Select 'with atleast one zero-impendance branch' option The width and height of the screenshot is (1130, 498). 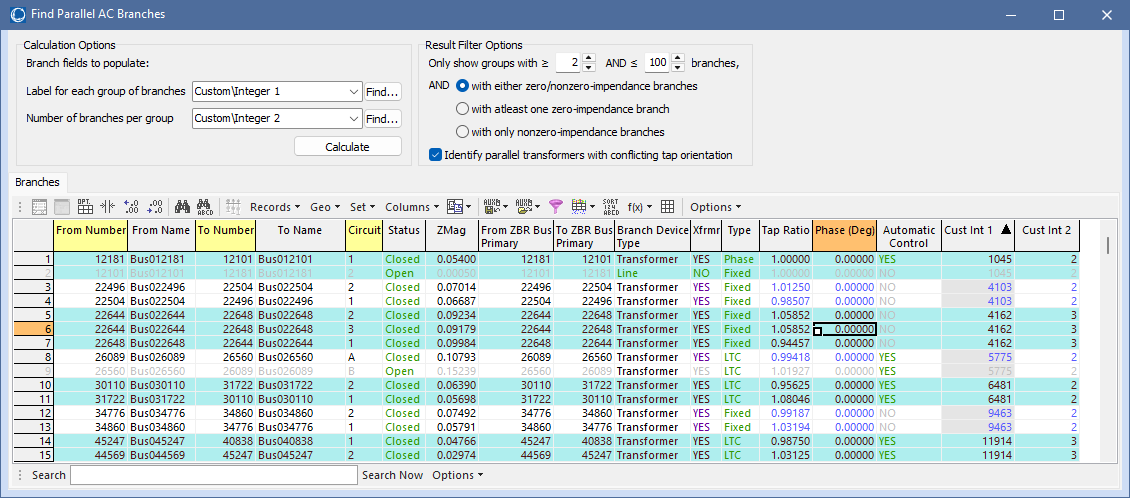[x=462, y=109]
